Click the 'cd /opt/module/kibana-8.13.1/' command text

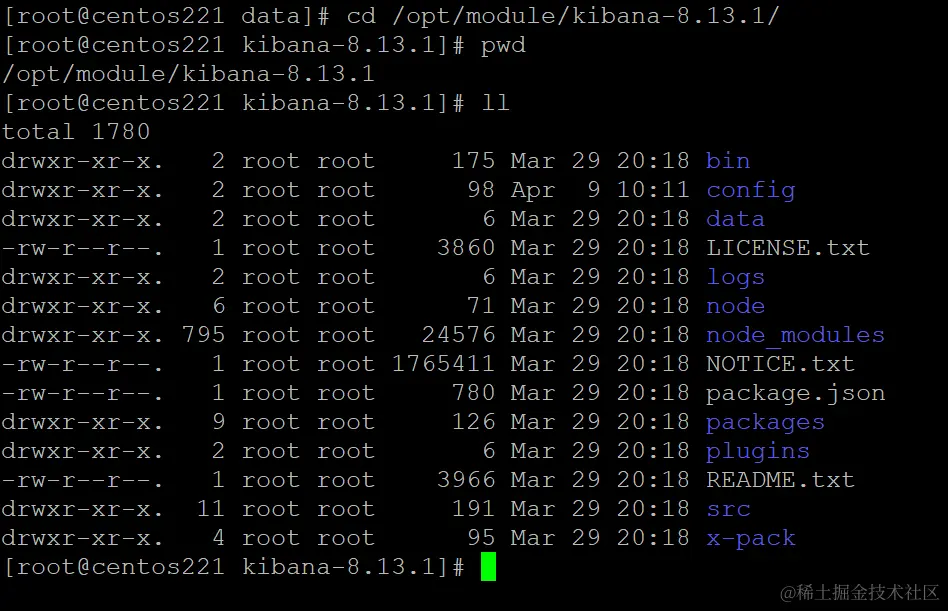pyautogui.click(x=562, y=16)
